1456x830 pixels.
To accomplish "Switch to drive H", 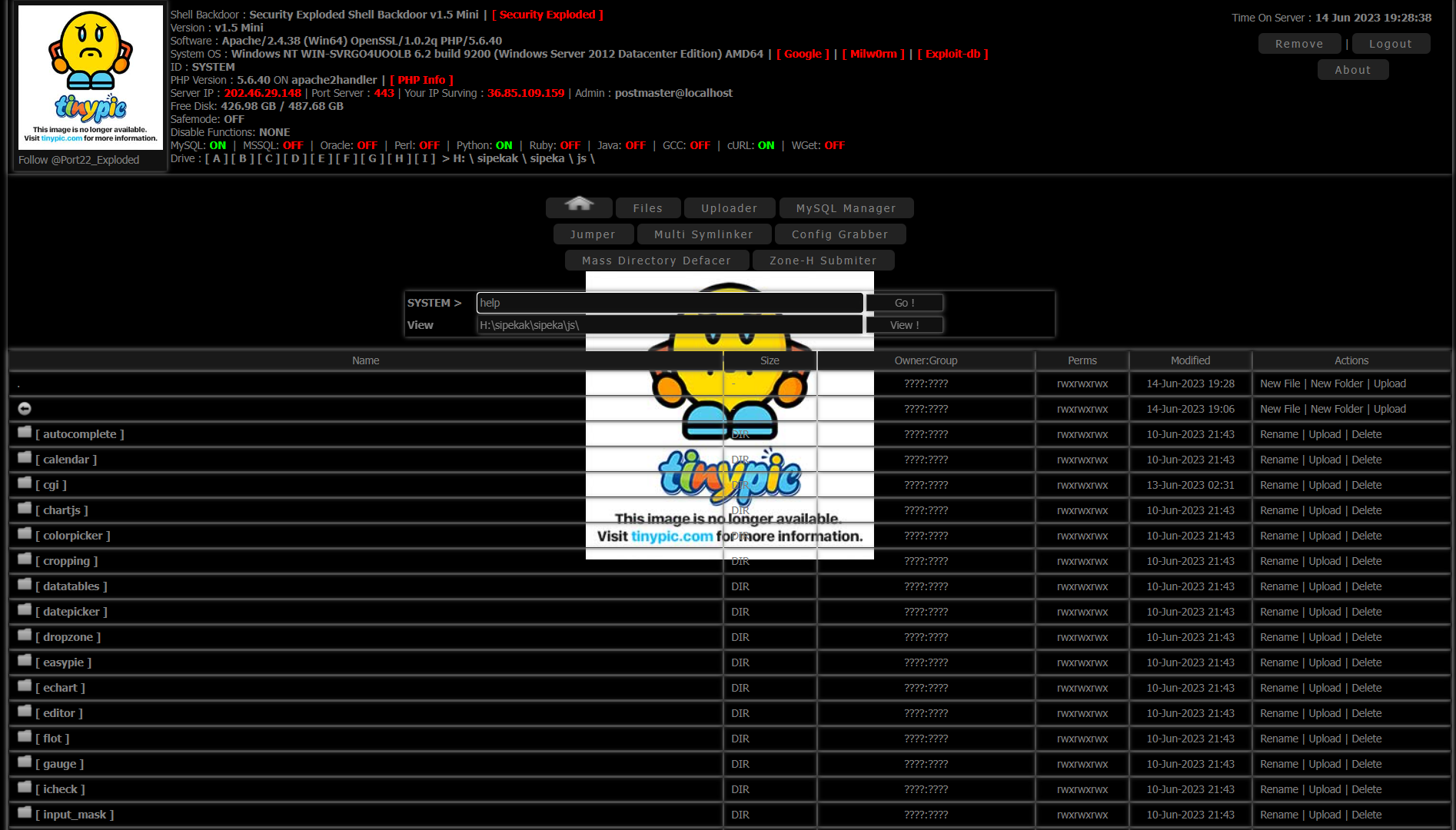I will (x=400, y=158).
